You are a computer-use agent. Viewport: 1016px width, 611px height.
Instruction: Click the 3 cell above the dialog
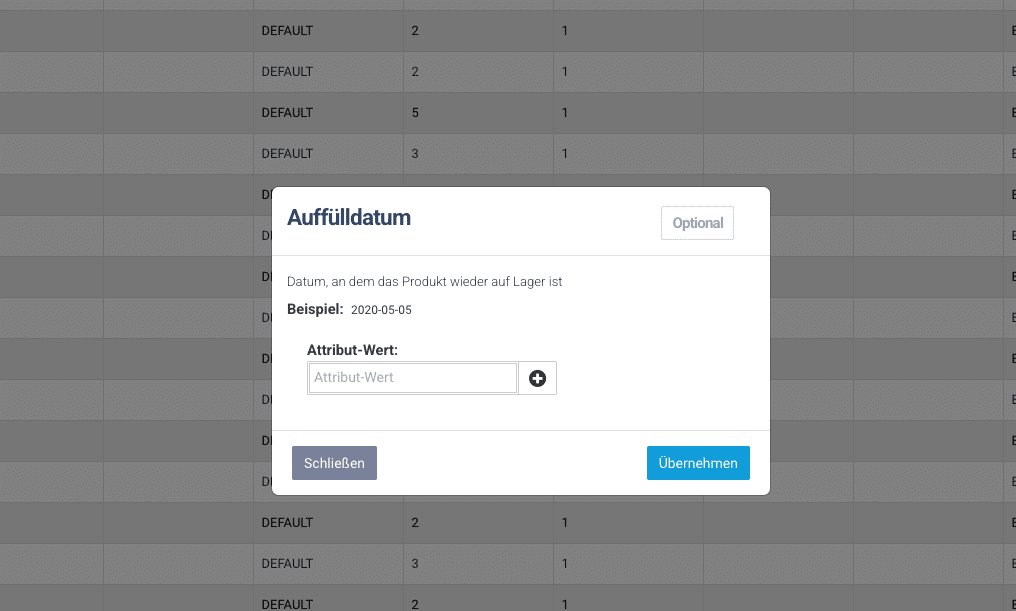415,154
